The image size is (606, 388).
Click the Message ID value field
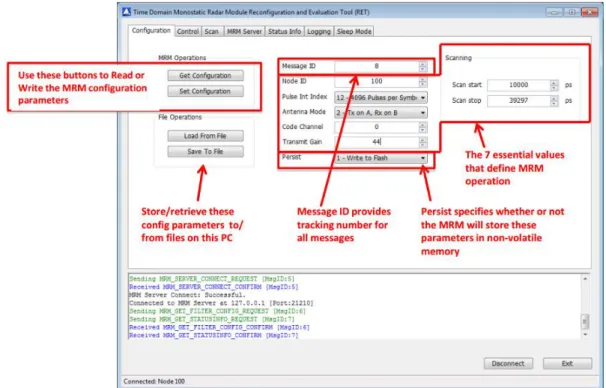click(x=376, y=66)
